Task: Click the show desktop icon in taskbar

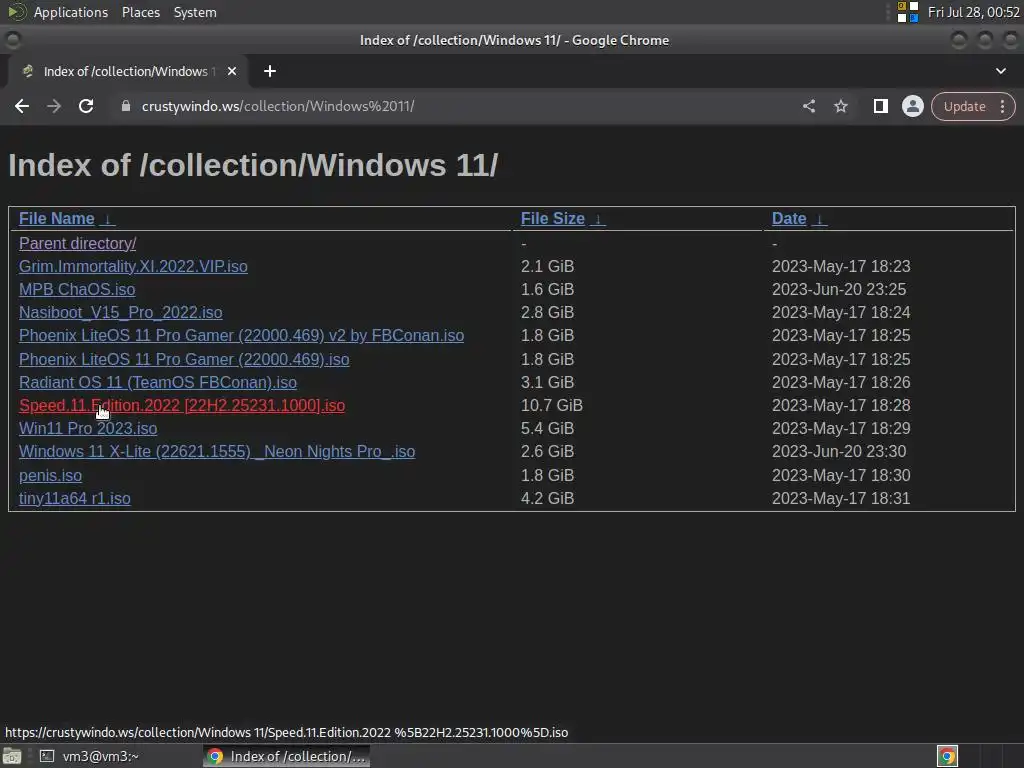Action: pos(12,756)
